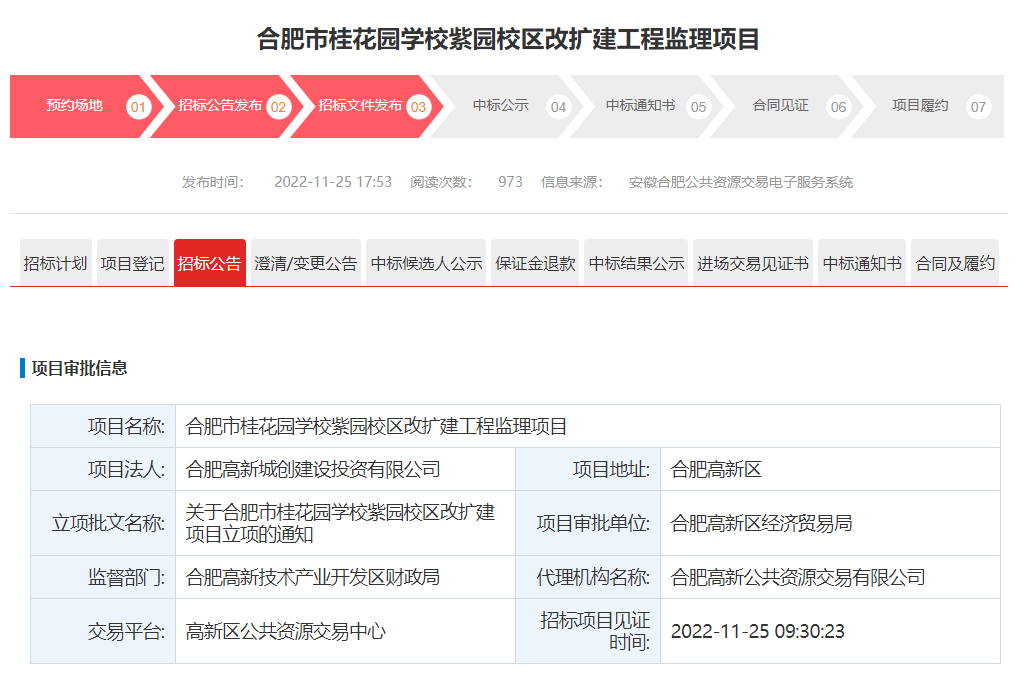The height and width of the screenshot is (698, 1016).
Task: Open the 合同及履约 tab
Action: [955, 263]
